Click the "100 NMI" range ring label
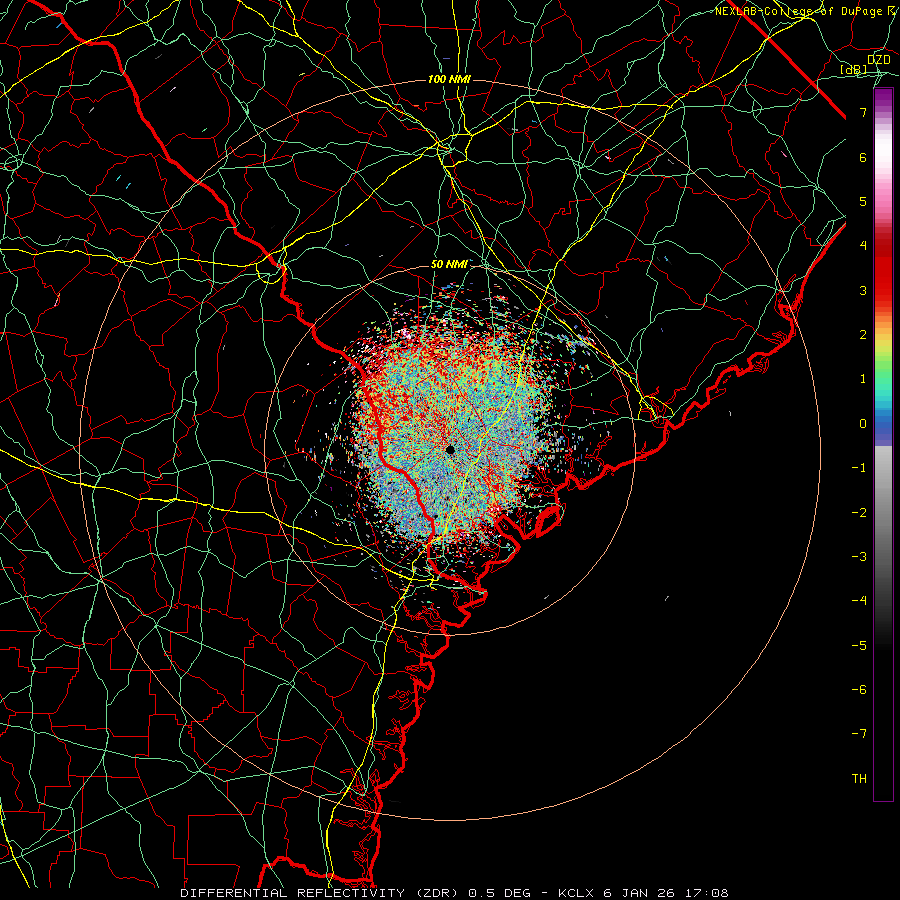Image resolution: width=900 pixels, height=900 pixels. (449, 79)
